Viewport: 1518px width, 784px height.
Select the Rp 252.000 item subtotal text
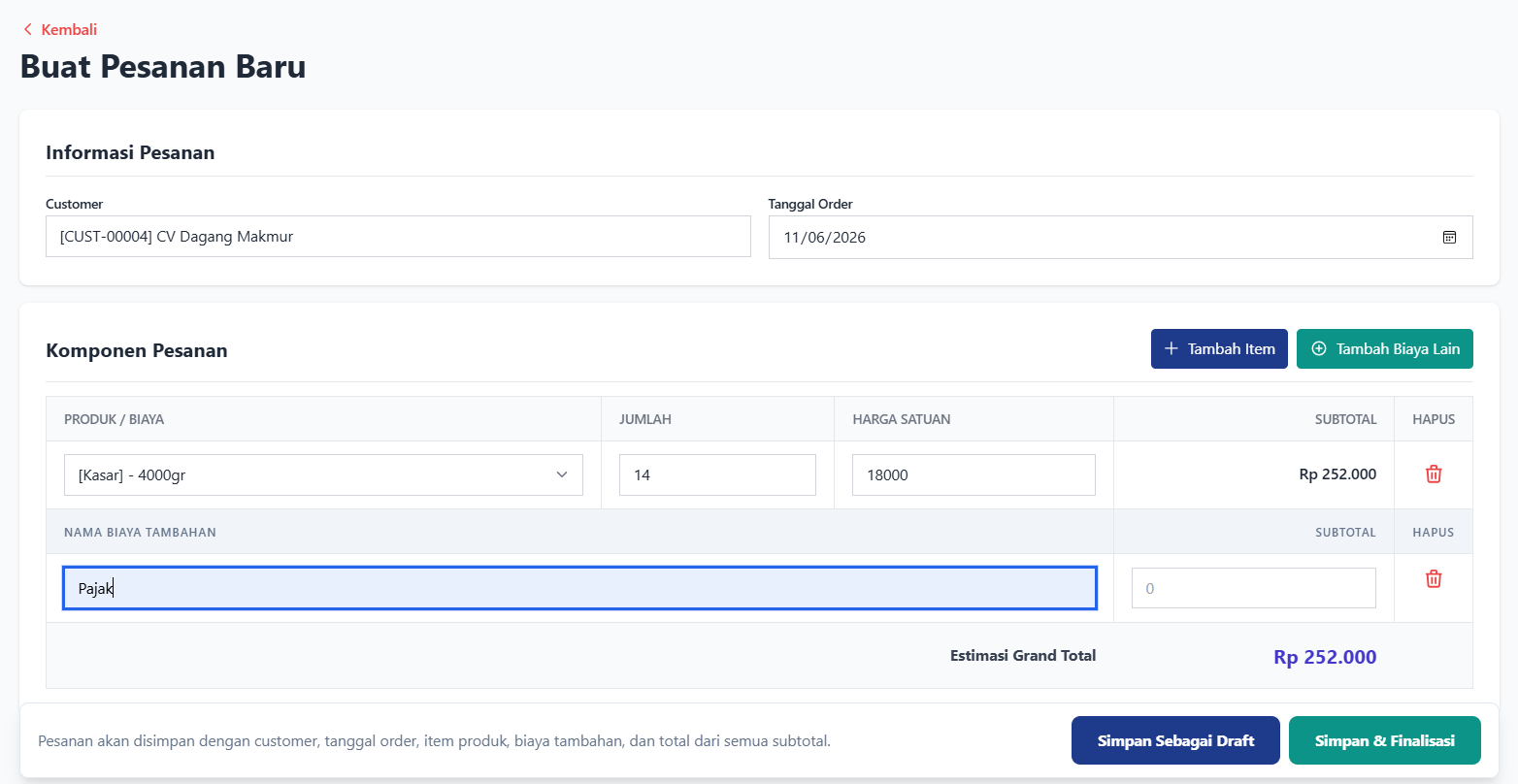tap(1337, 474)
